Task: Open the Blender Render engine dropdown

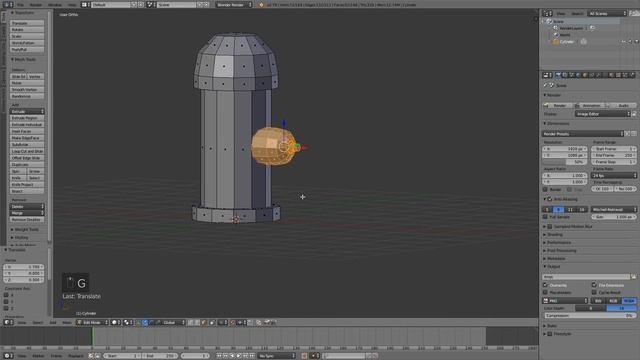Action: point(234,5)
